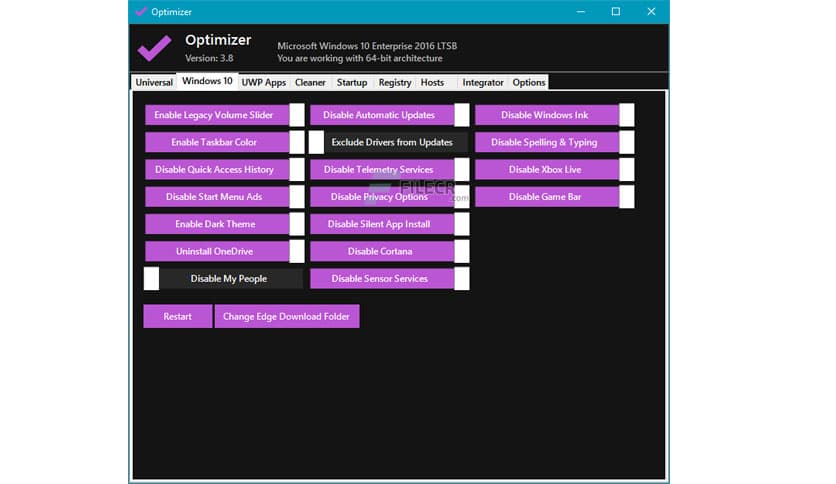Close the Optimizer window
The image size is (836, 484).
(651, 11)
